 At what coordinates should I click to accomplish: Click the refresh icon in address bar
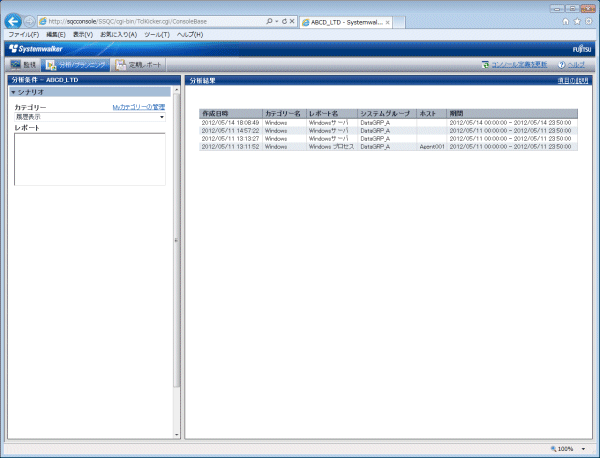point(283,21)
